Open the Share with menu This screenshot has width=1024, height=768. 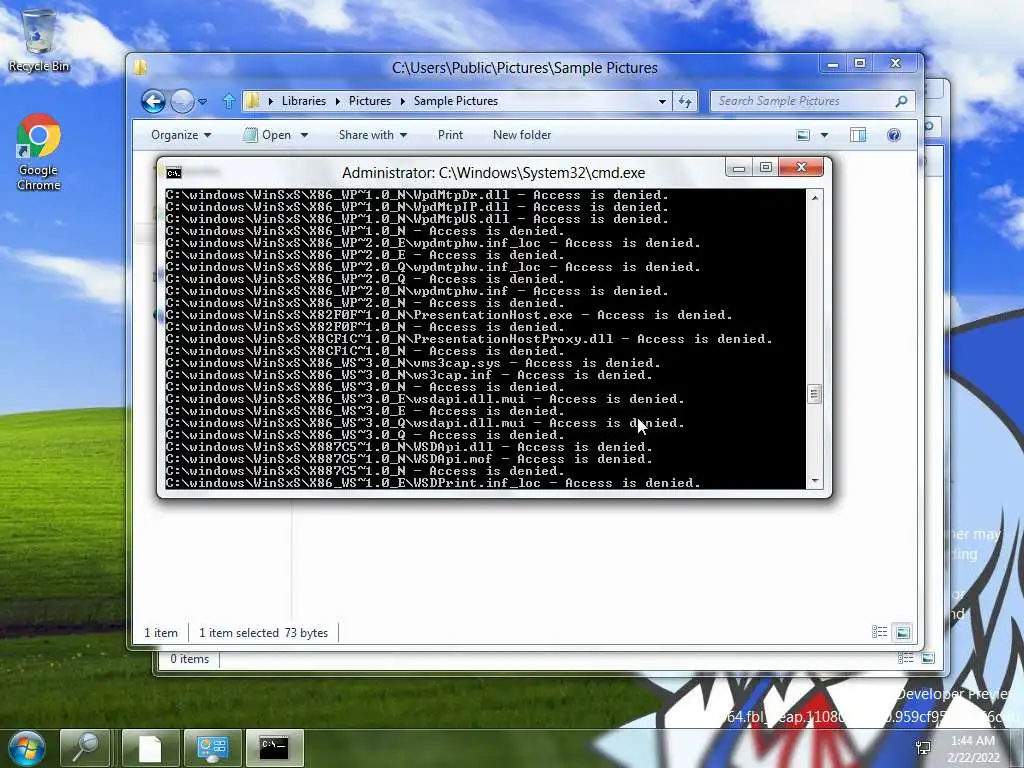coord(372,135)
